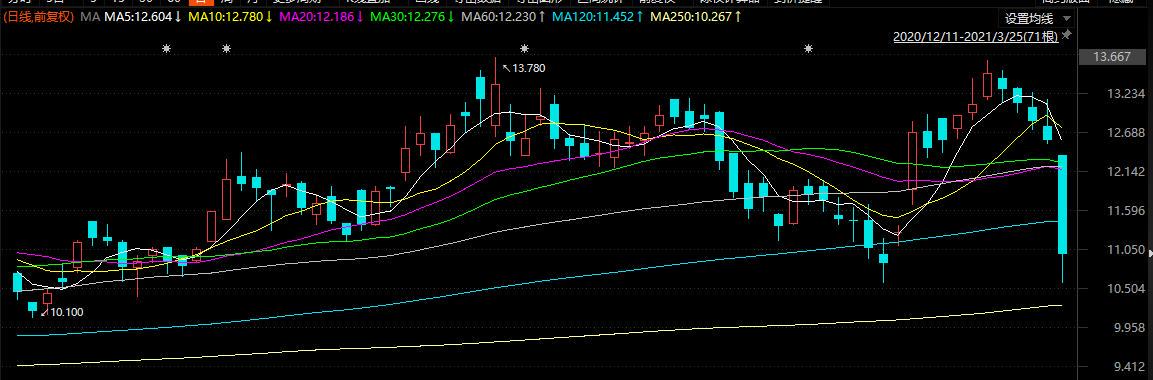
Task: Click the second star marker from the left
Action: [x=226, y=49]
